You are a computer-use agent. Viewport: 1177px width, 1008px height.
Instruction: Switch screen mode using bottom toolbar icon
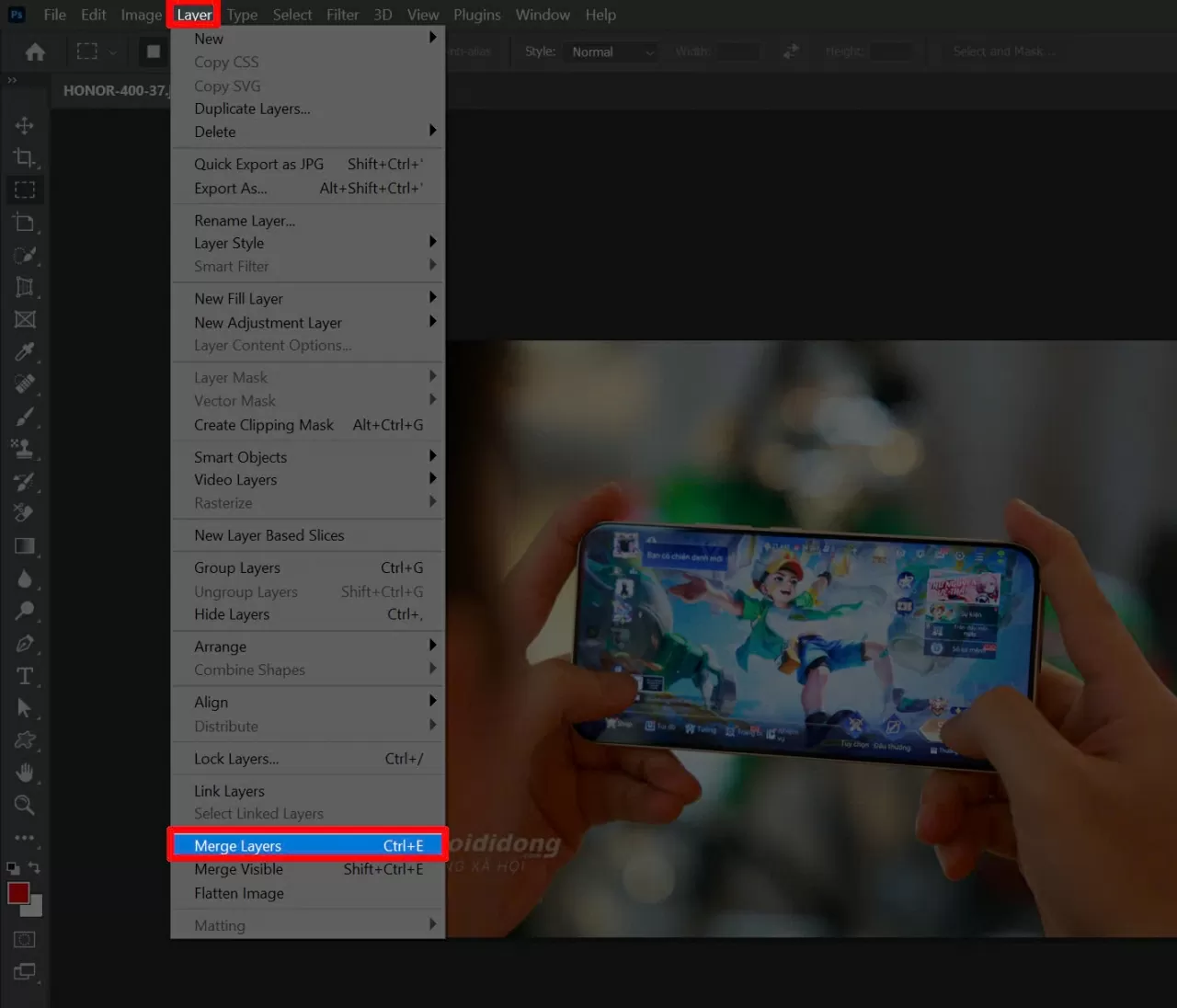pyautogui.click(x=25, y=971)
